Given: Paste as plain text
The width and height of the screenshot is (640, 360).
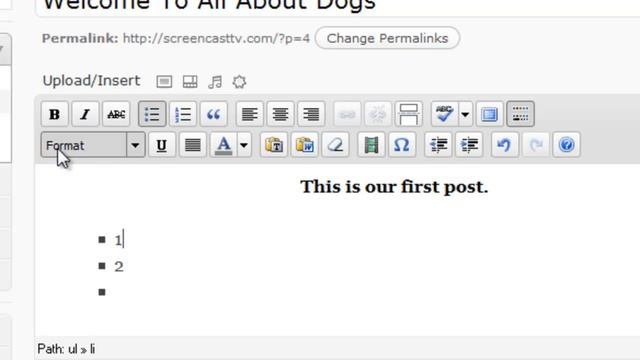Looking at the screenshot, I should coord(273,145).
